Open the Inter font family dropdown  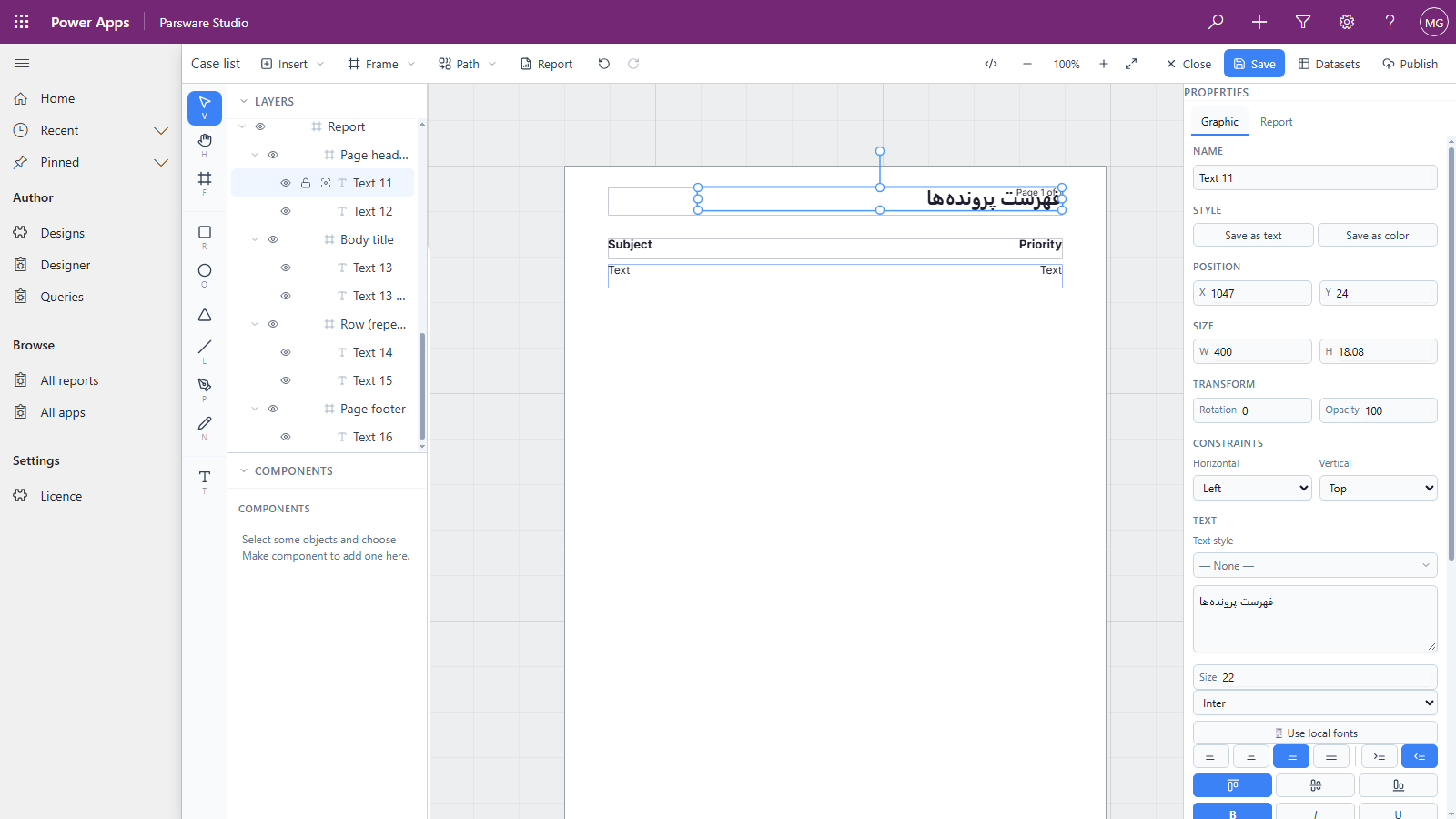point(1315,703)
